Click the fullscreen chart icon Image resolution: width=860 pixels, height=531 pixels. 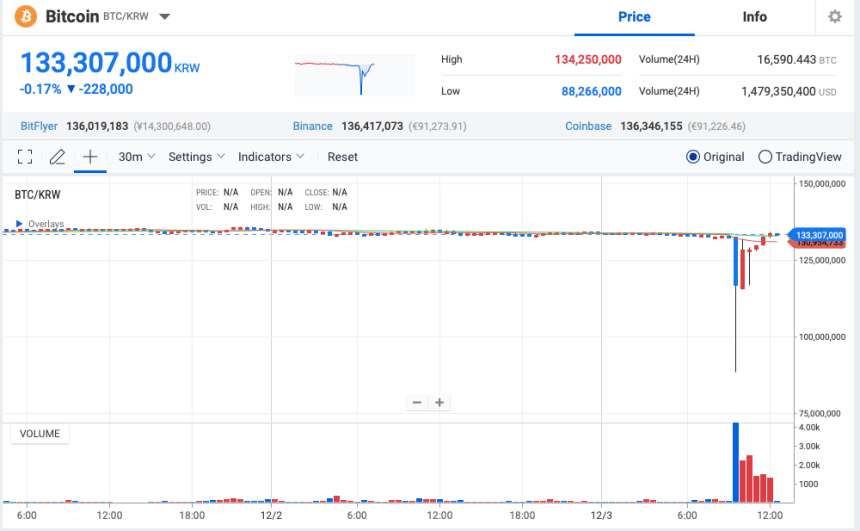pos(25,157)
